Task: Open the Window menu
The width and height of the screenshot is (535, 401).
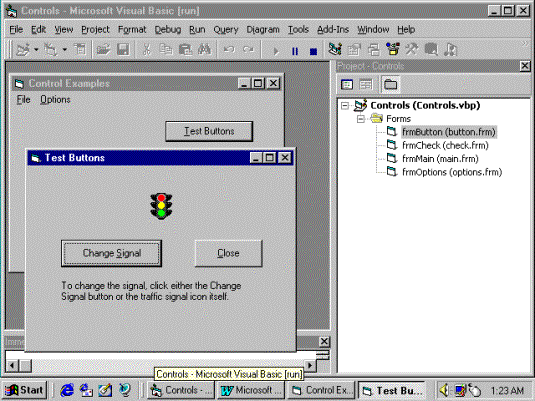Action: [373, 30]
